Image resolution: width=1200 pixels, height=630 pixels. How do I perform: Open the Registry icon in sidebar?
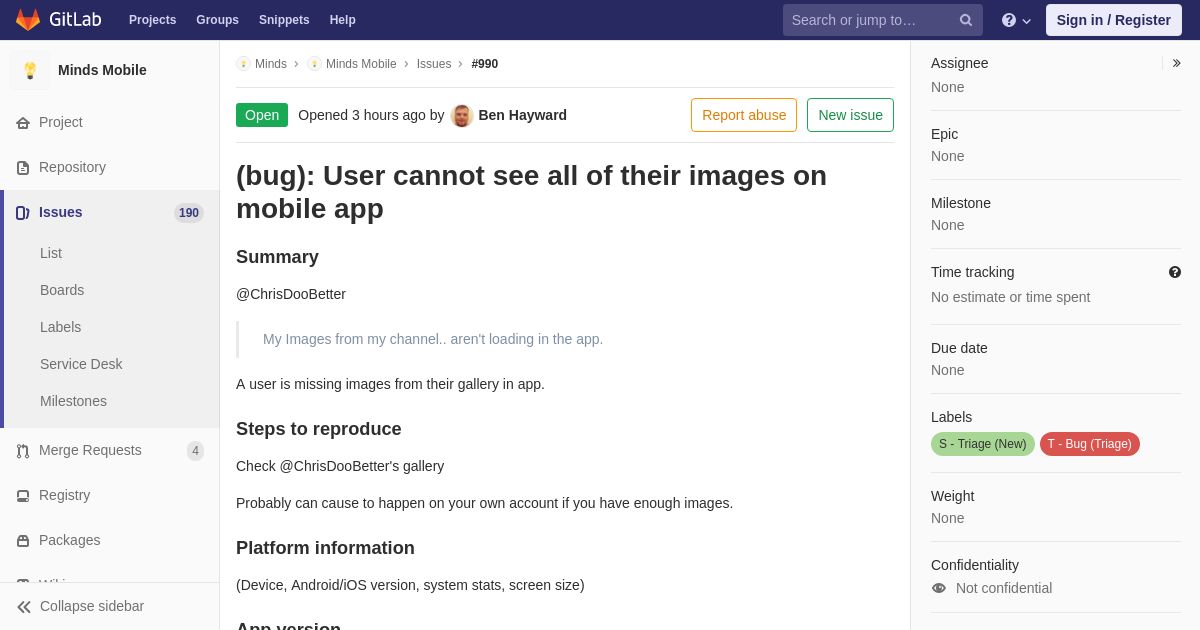coord(23,496)
